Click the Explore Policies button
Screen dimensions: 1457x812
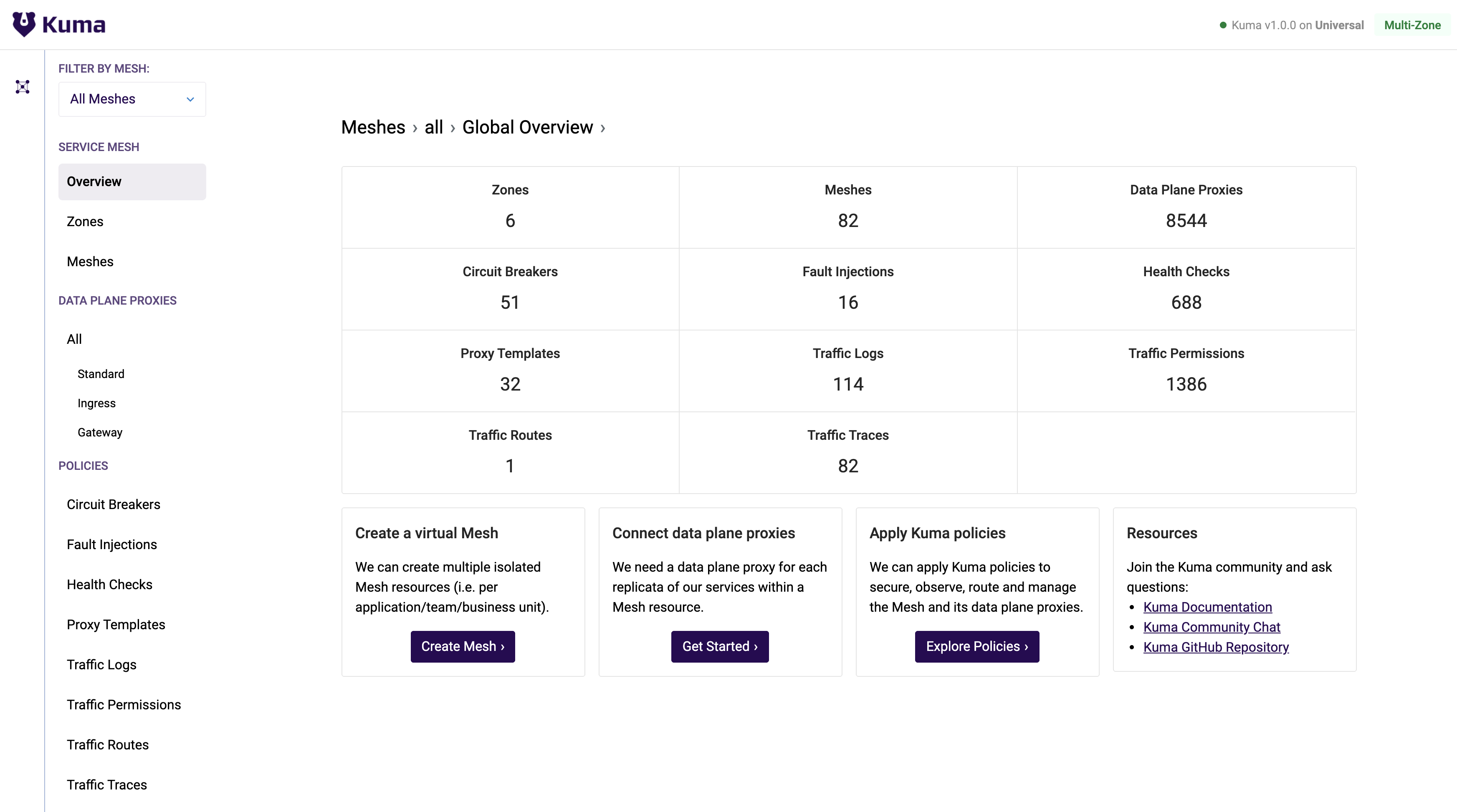(977, 646)
